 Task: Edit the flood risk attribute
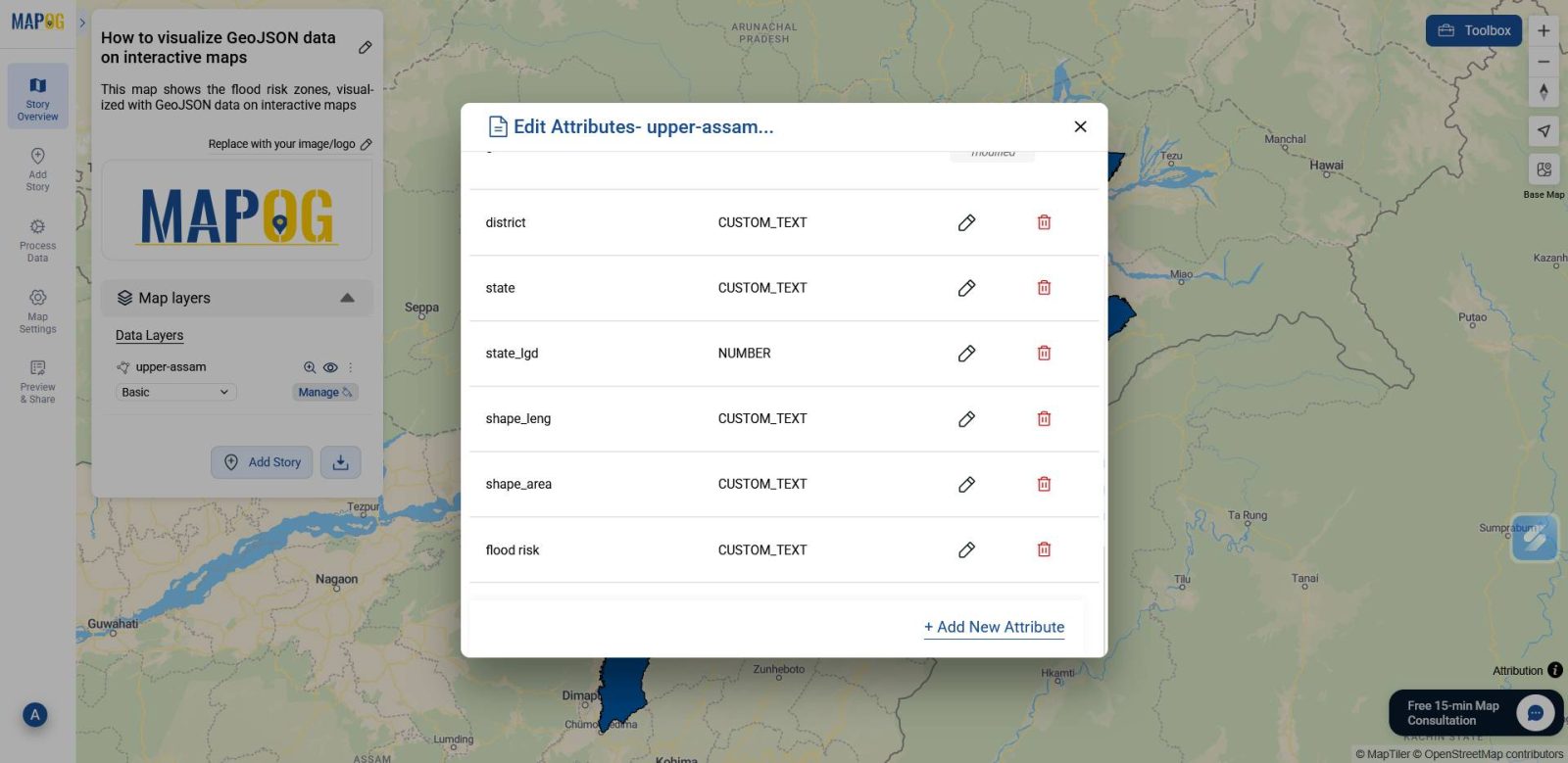click(966, 549)
